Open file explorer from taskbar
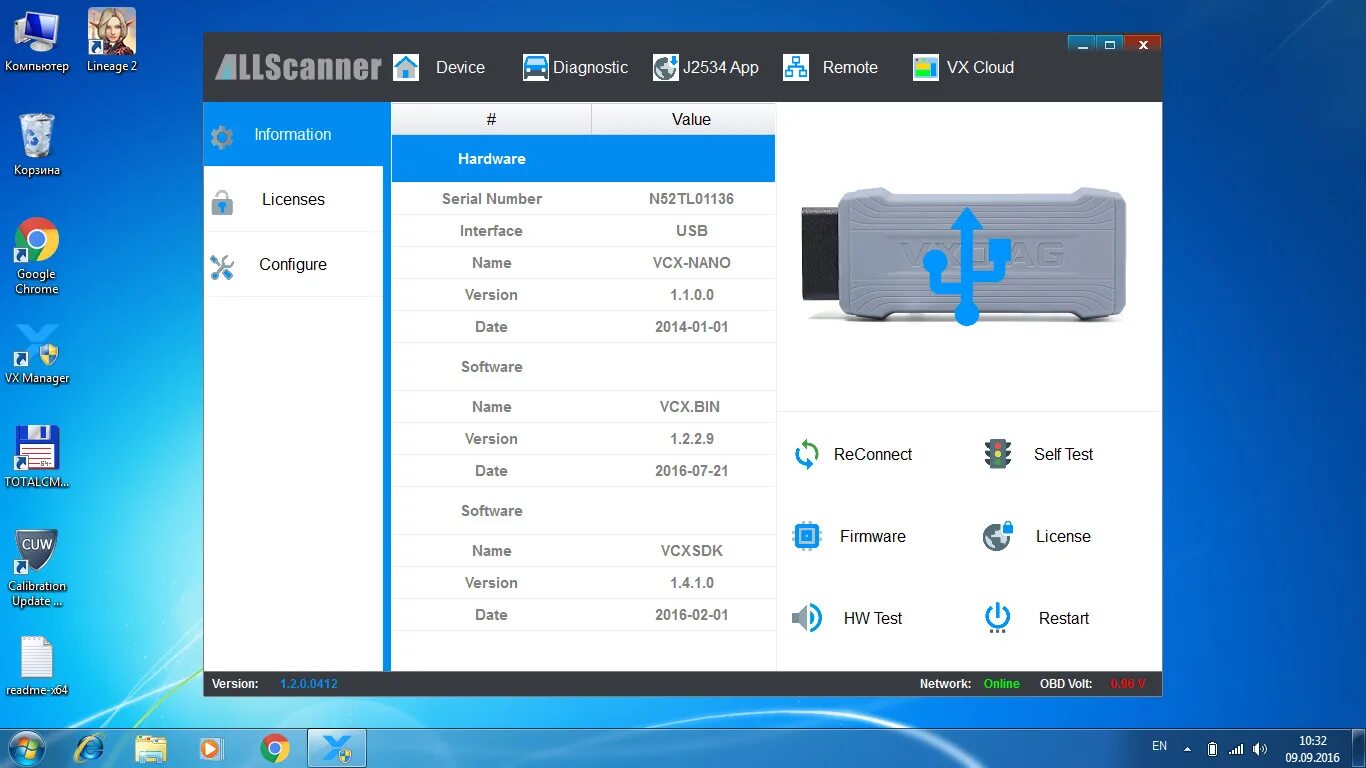 pos(151,748)
